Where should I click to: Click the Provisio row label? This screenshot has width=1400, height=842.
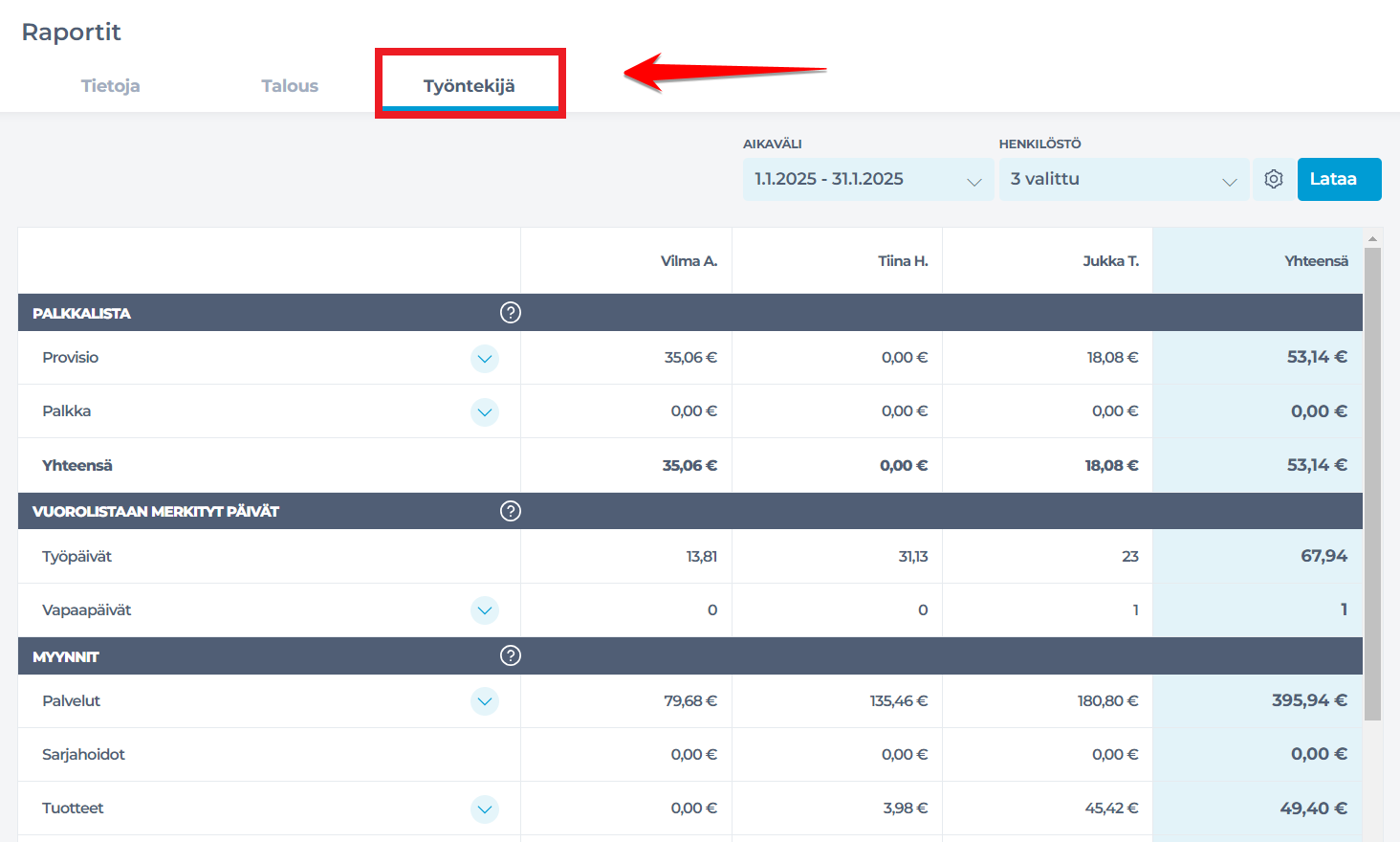click(x=70, y=358)
